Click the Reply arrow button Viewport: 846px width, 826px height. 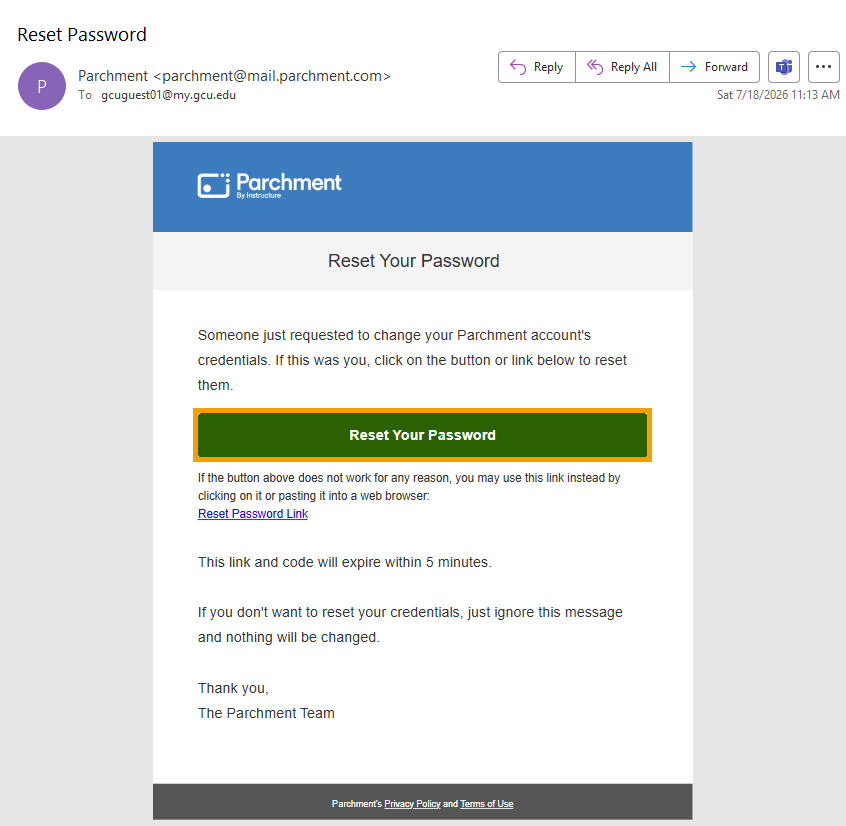click(537, 67)
